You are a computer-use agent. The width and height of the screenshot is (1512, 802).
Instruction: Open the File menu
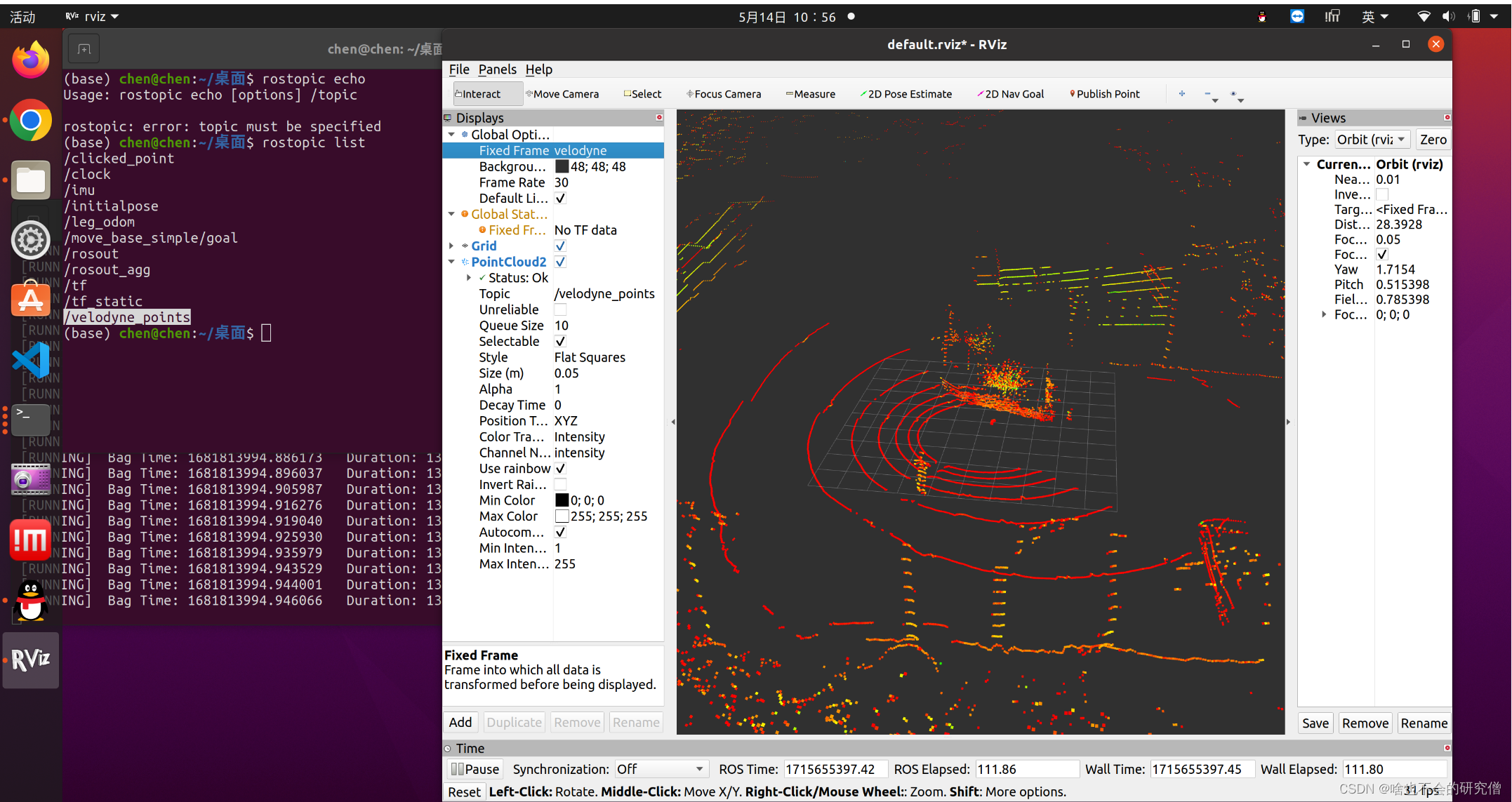coord(458,69)
